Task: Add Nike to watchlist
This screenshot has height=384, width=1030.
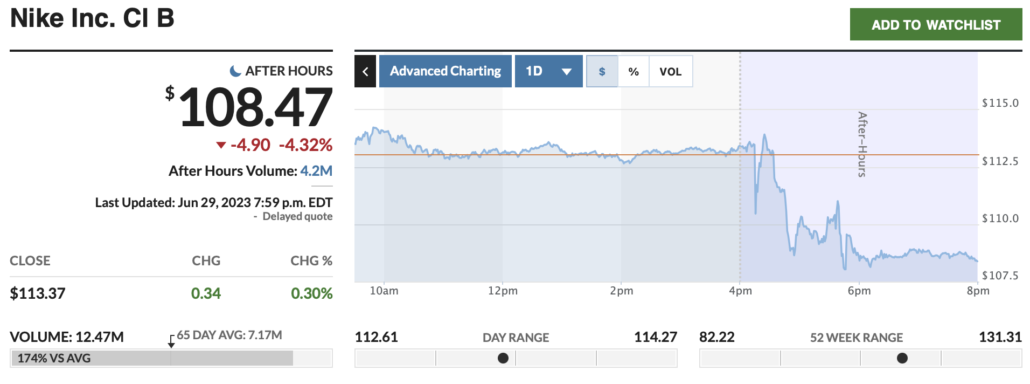Action: point(936,25)
